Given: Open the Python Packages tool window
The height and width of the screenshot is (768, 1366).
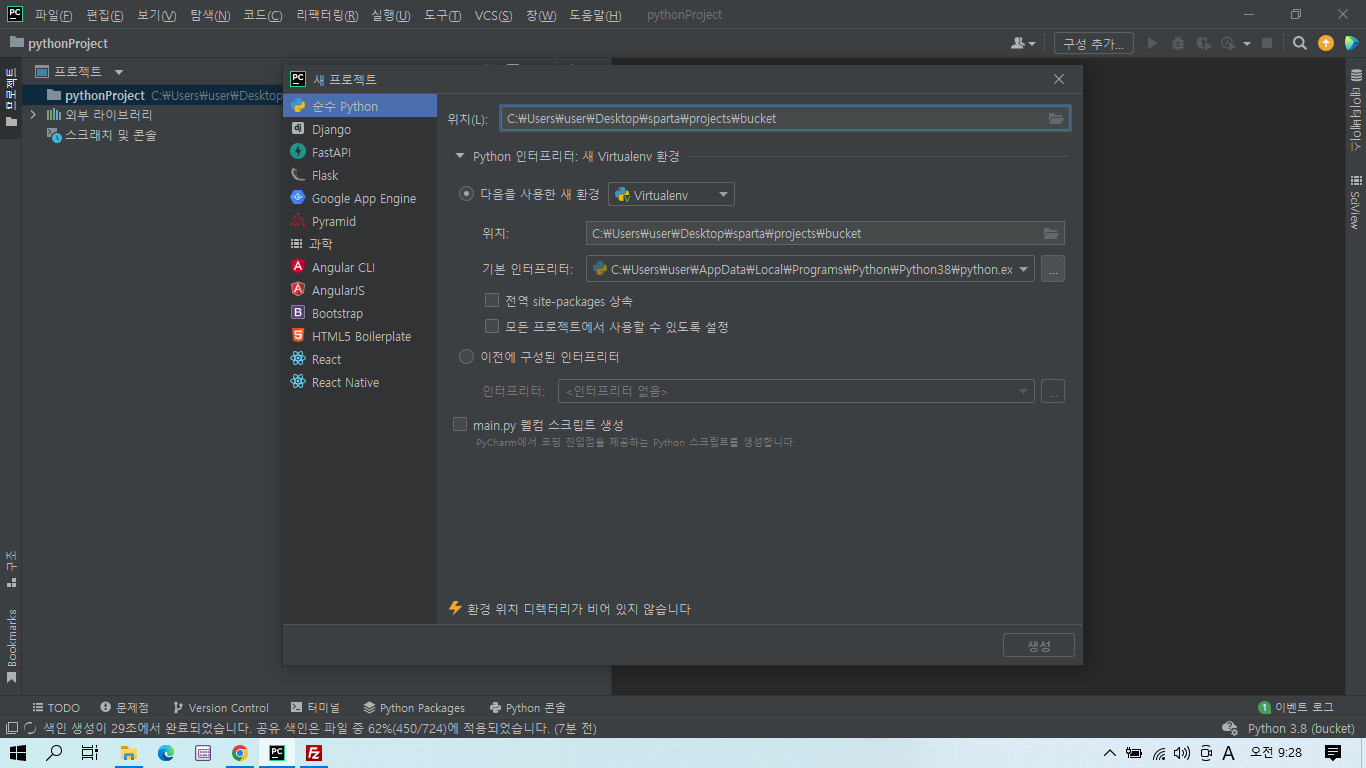Looking at the screenshot, I should (x=414, y=707).
